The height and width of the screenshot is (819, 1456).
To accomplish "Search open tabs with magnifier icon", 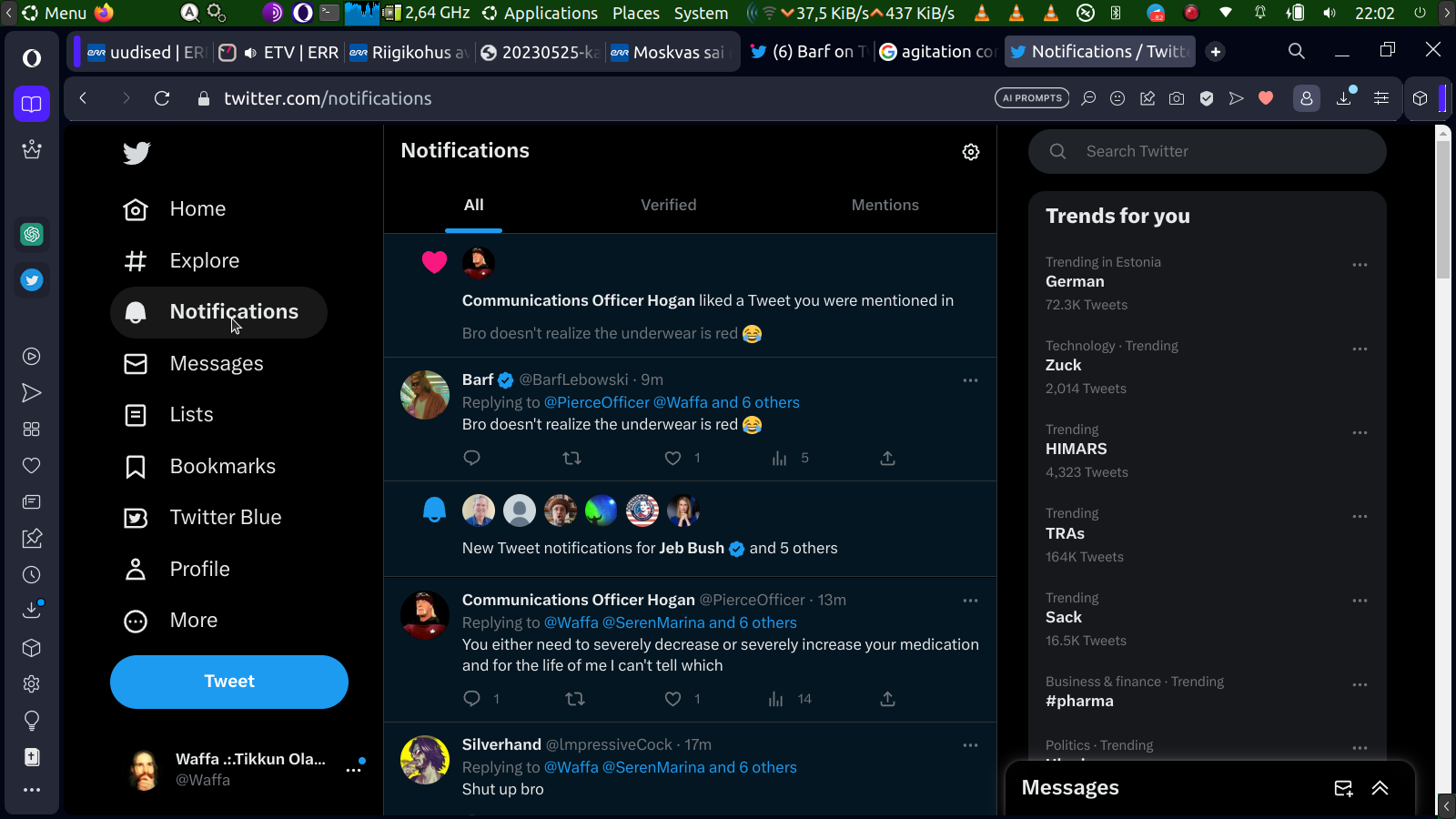I will point(1297,52).
